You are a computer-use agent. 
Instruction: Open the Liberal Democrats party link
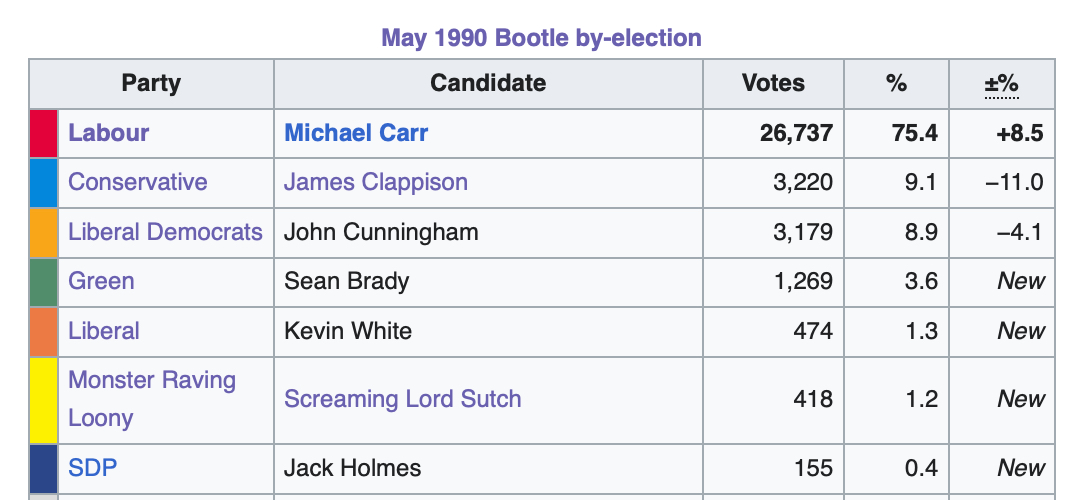point(165,232)
